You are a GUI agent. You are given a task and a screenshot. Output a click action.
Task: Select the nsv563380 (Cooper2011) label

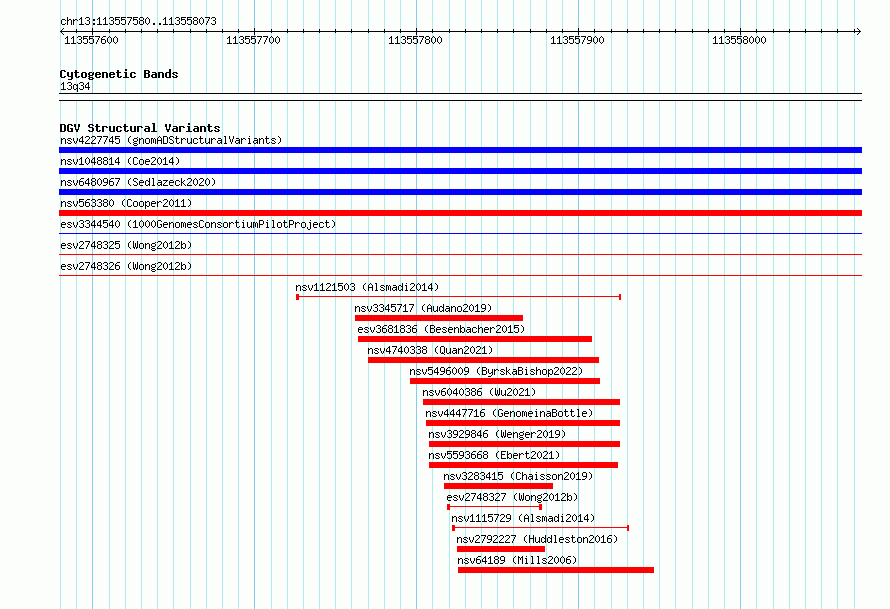126,203
